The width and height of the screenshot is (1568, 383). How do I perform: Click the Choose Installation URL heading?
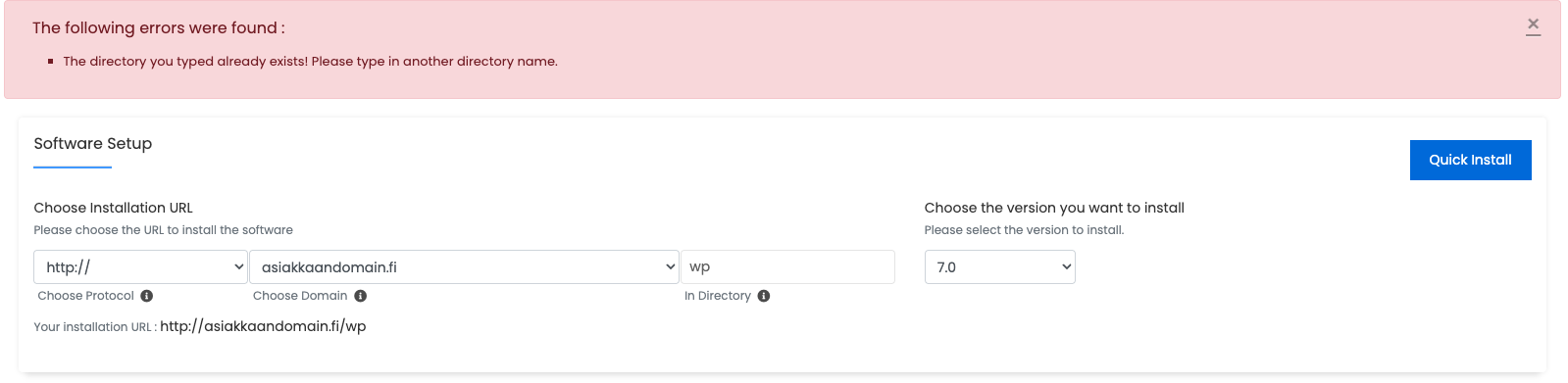point(114,208)
